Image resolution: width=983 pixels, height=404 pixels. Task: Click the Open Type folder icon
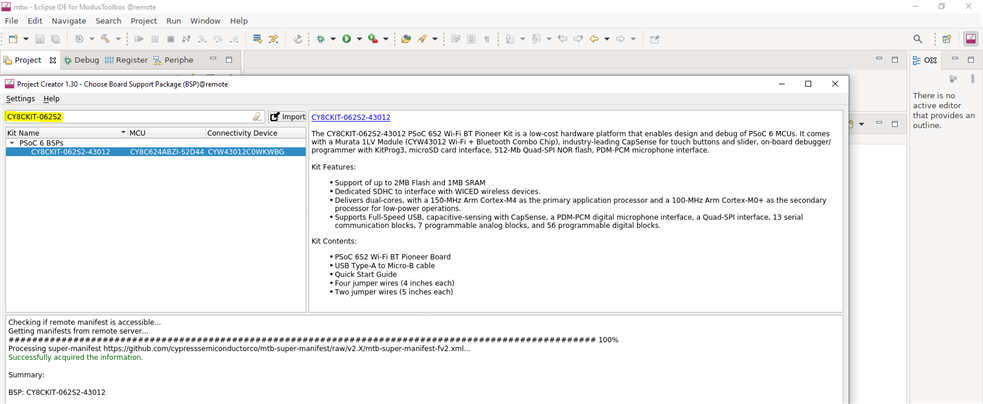coord(406,39)
